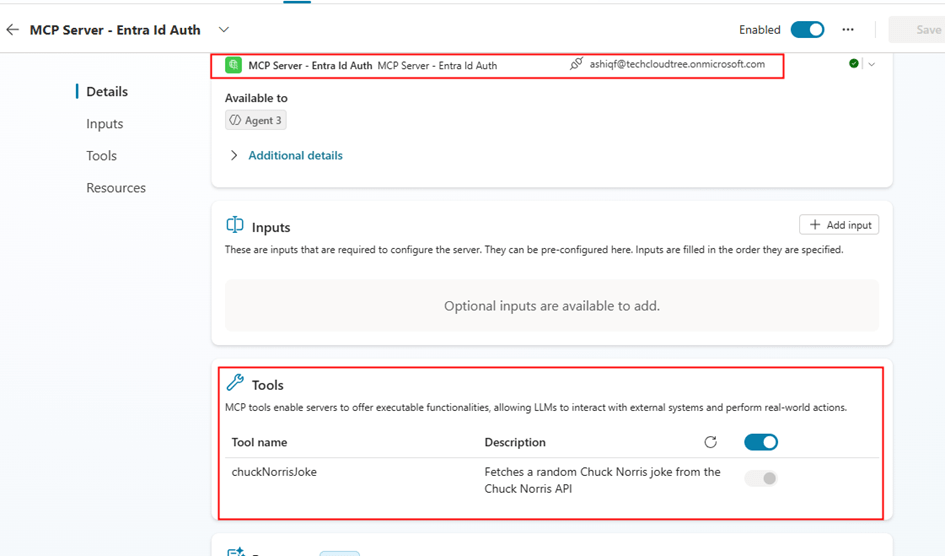The width and height of the screenshot is (945, 556).
Task: Click the green MCP server icon
Action: pos(234,65)
